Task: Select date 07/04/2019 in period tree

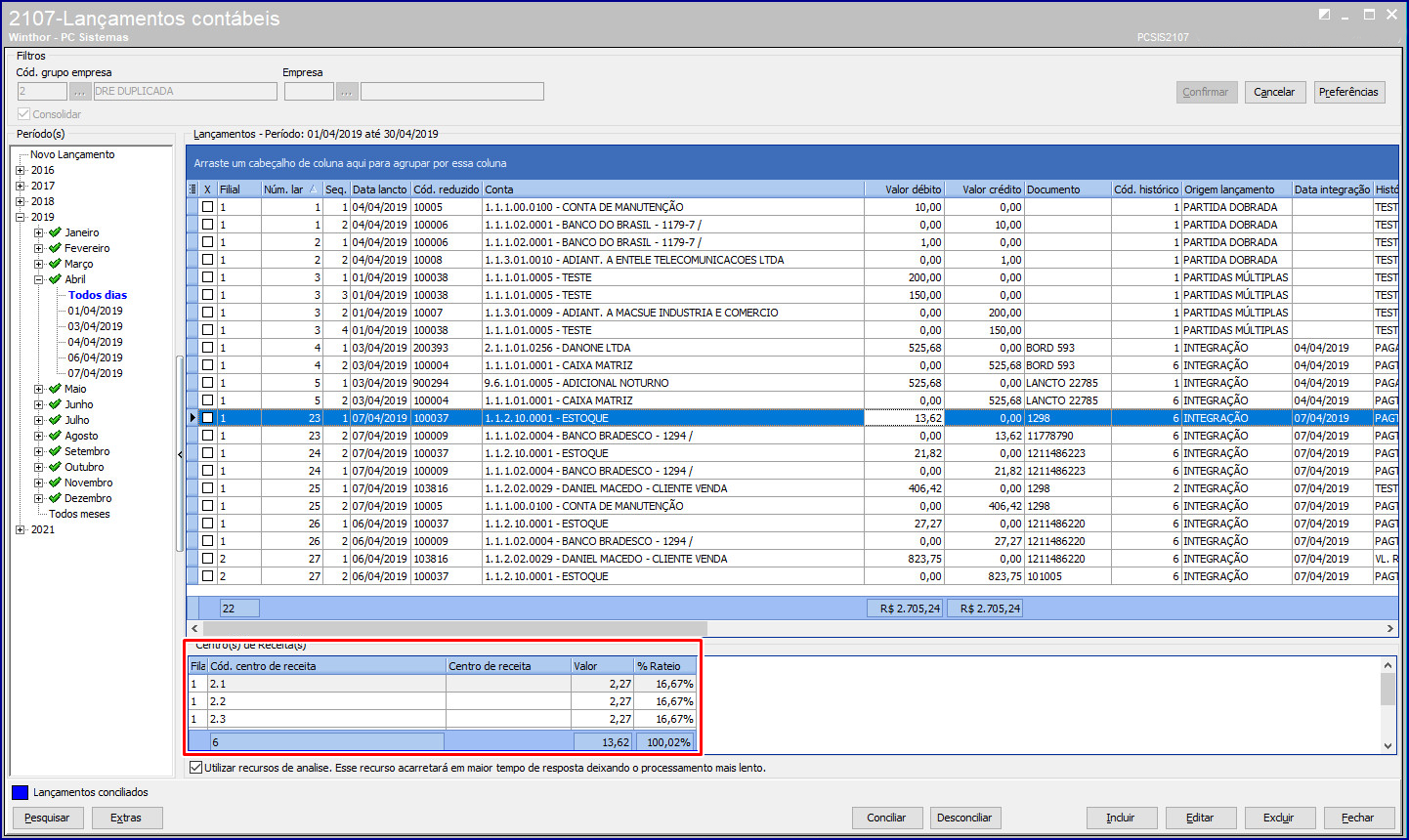Action: point(95,373)
